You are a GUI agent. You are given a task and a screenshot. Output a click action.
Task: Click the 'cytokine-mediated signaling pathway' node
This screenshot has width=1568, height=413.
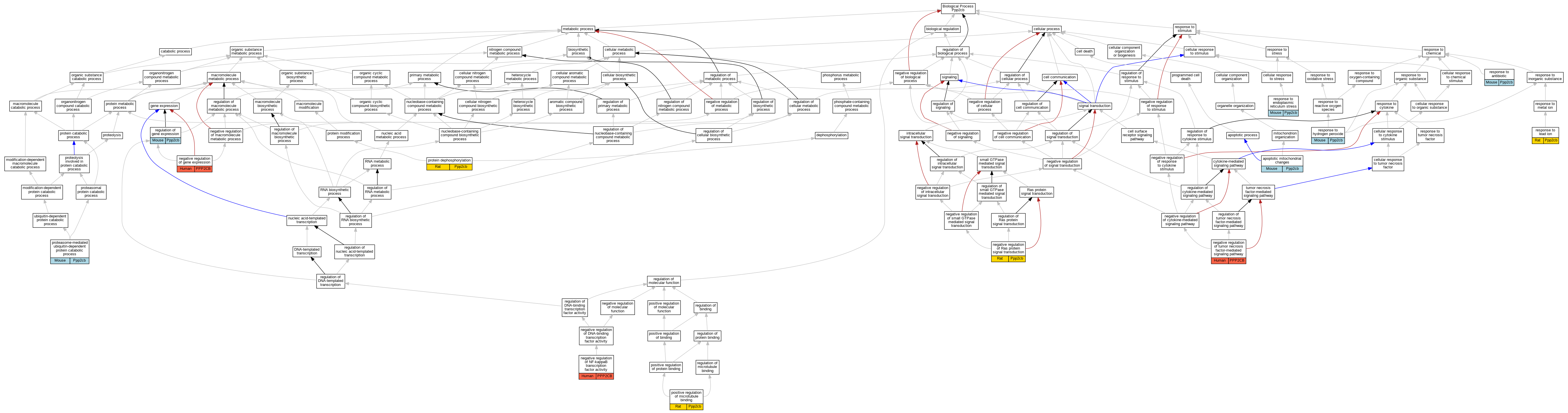point(1228,163)
